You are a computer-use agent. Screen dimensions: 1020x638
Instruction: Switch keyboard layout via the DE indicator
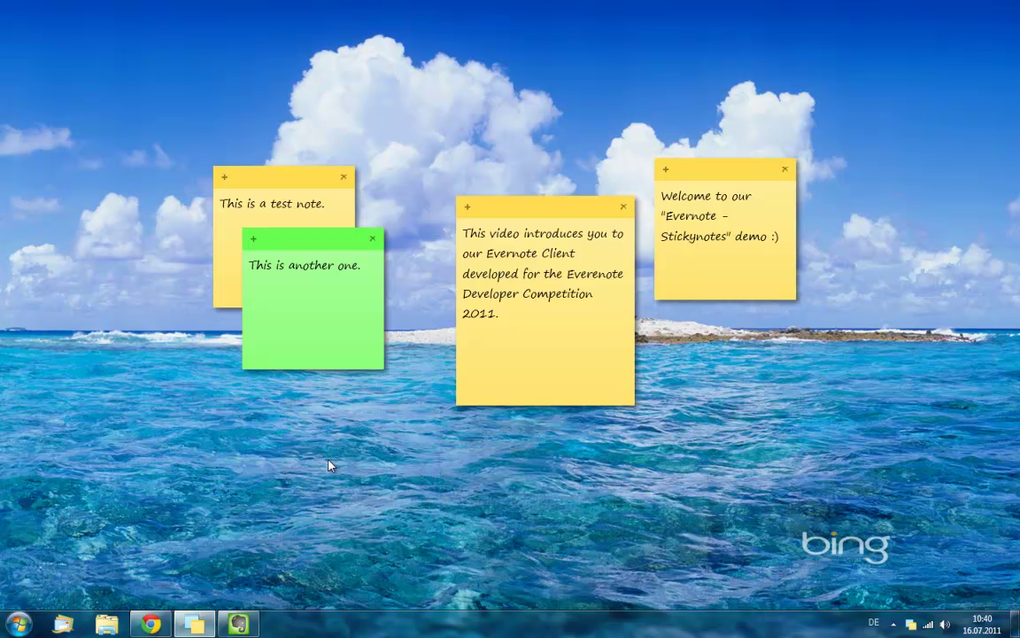tap(874, 624)
